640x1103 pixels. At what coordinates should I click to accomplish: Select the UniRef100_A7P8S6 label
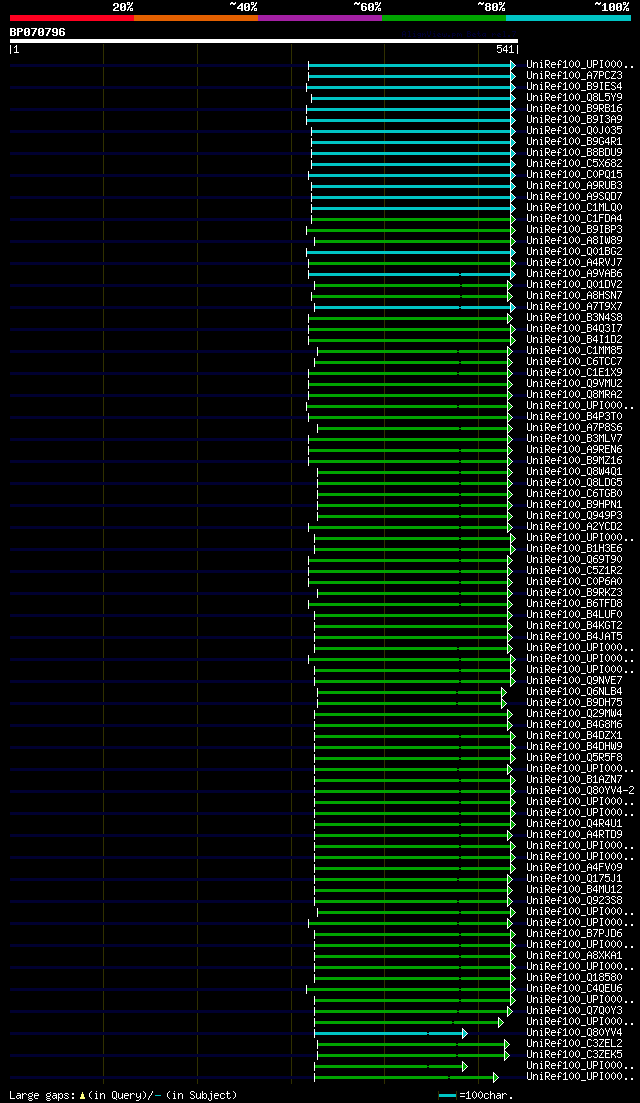click(x=574, y=428)
